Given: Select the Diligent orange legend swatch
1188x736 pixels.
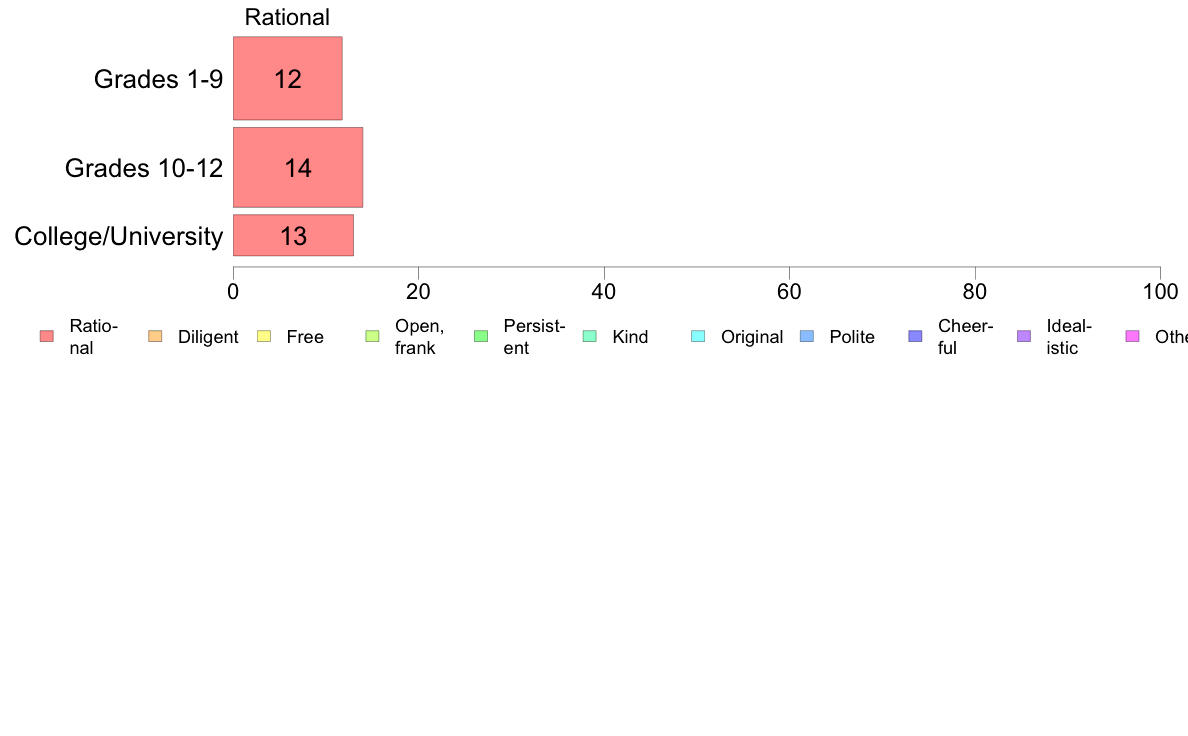Looking at the screenshot, I should [x=155, y=337].
